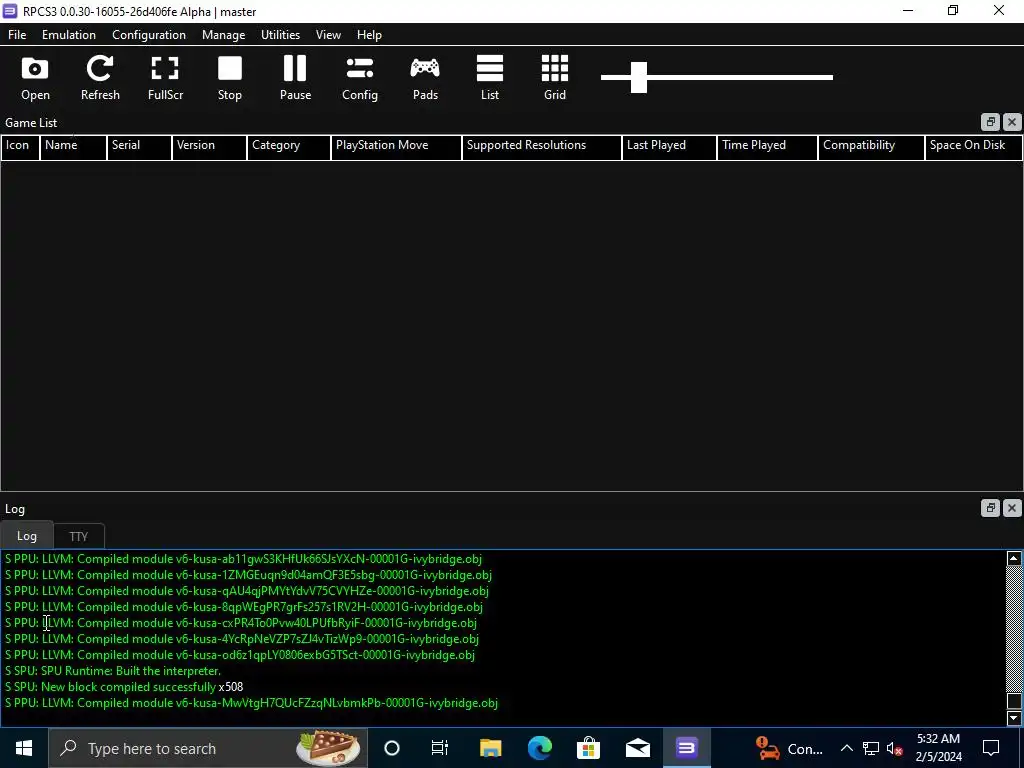The image size is (1024, 768).
Task: Click the Refresh game list icon
Action: tap(100, 78)
